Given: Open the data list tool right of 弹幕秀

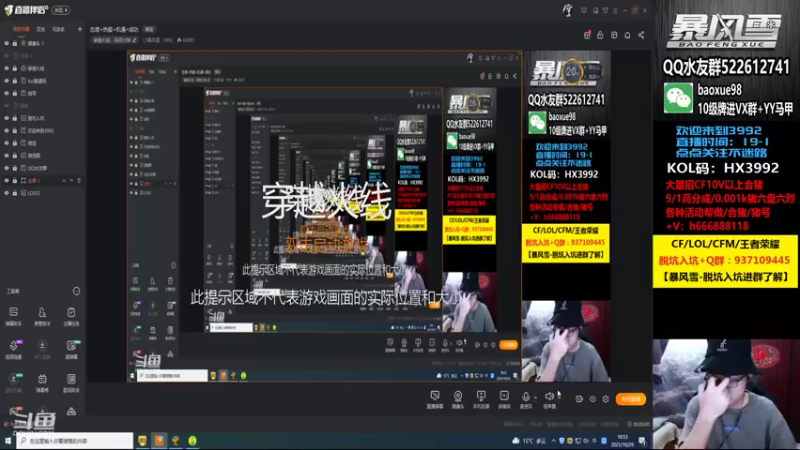Looking at the screenshot, I should coord(71,382).
